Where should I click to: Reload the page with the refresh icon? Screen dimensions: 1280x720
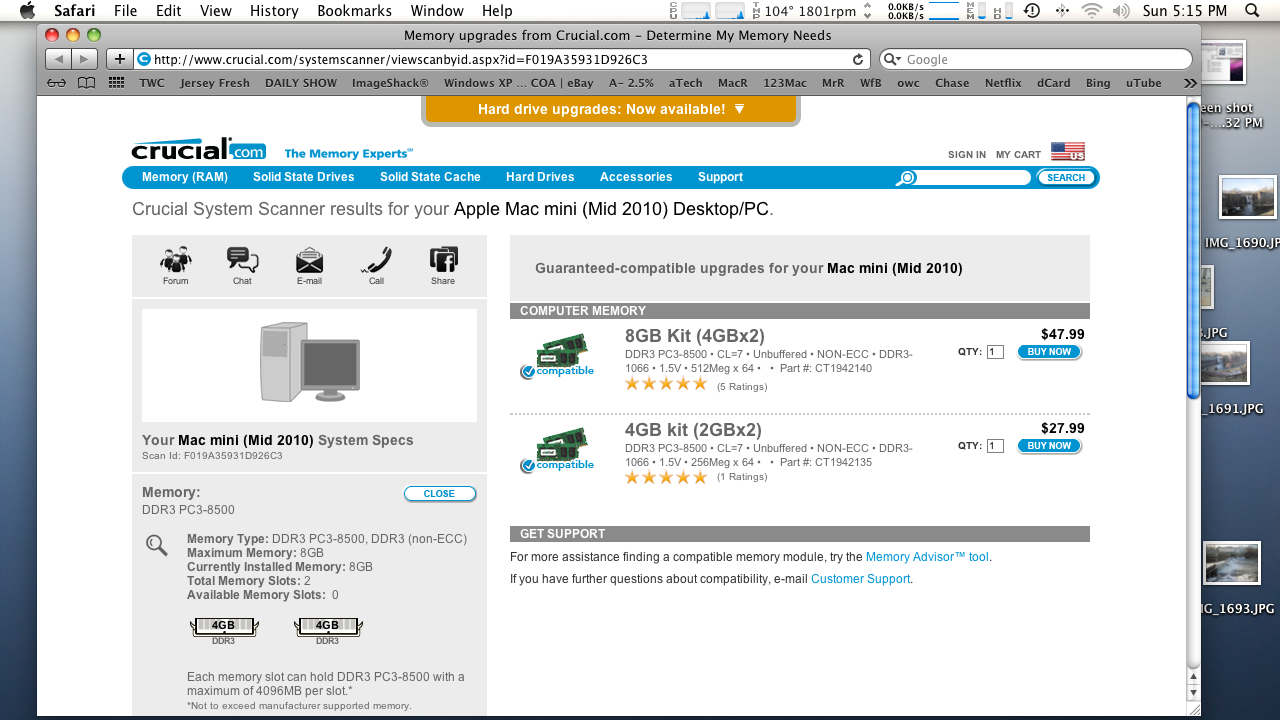858,59
